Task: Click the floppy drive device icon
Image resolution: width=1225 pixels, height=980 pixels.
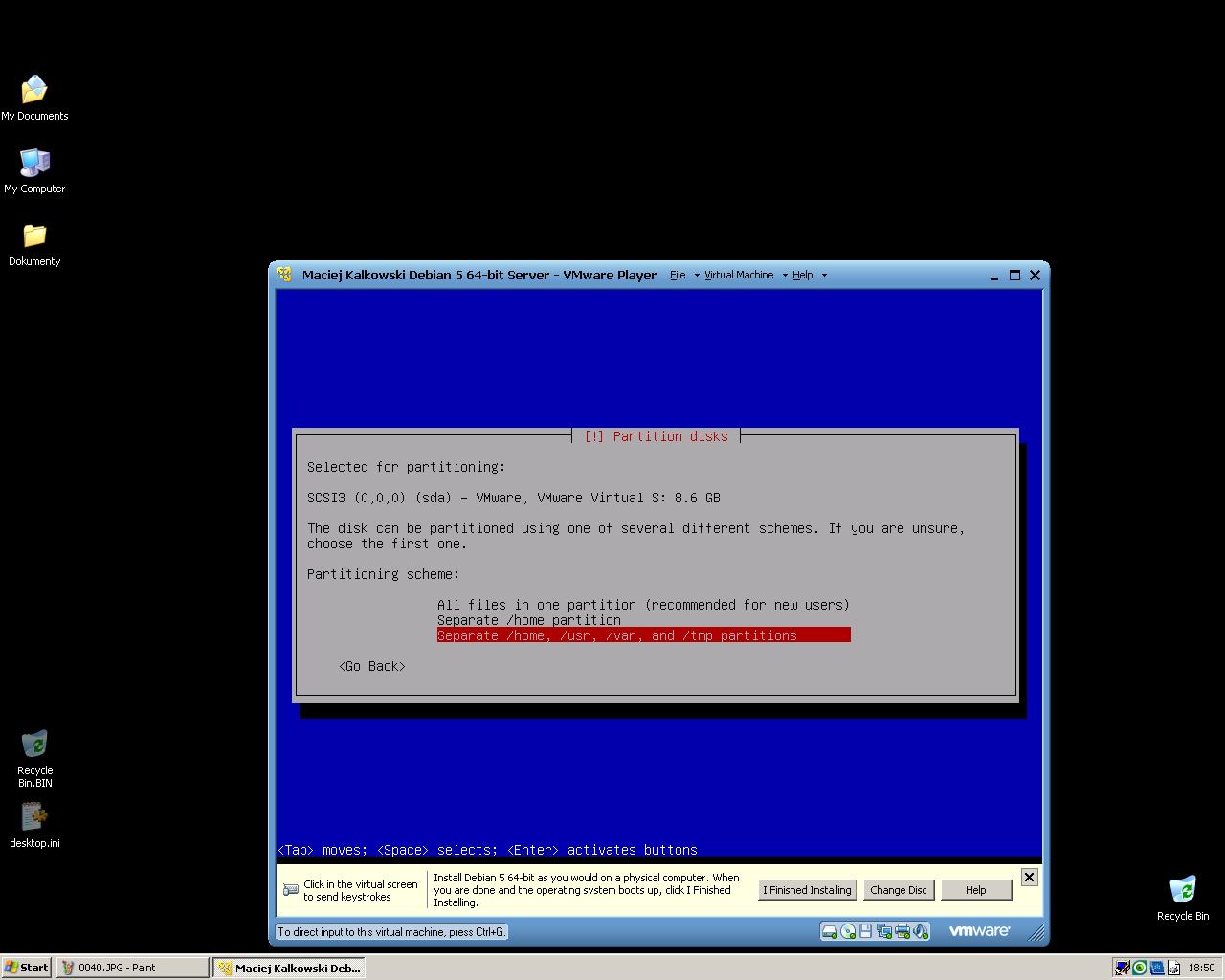Action: click(x=865, y=931)
